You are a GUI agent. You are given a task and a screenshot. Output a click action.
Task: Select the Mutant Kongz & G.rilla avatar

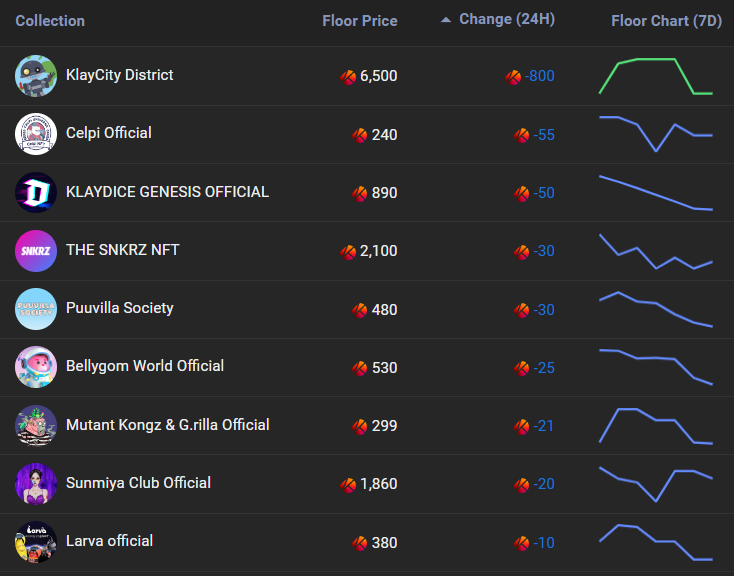(36, 425)
